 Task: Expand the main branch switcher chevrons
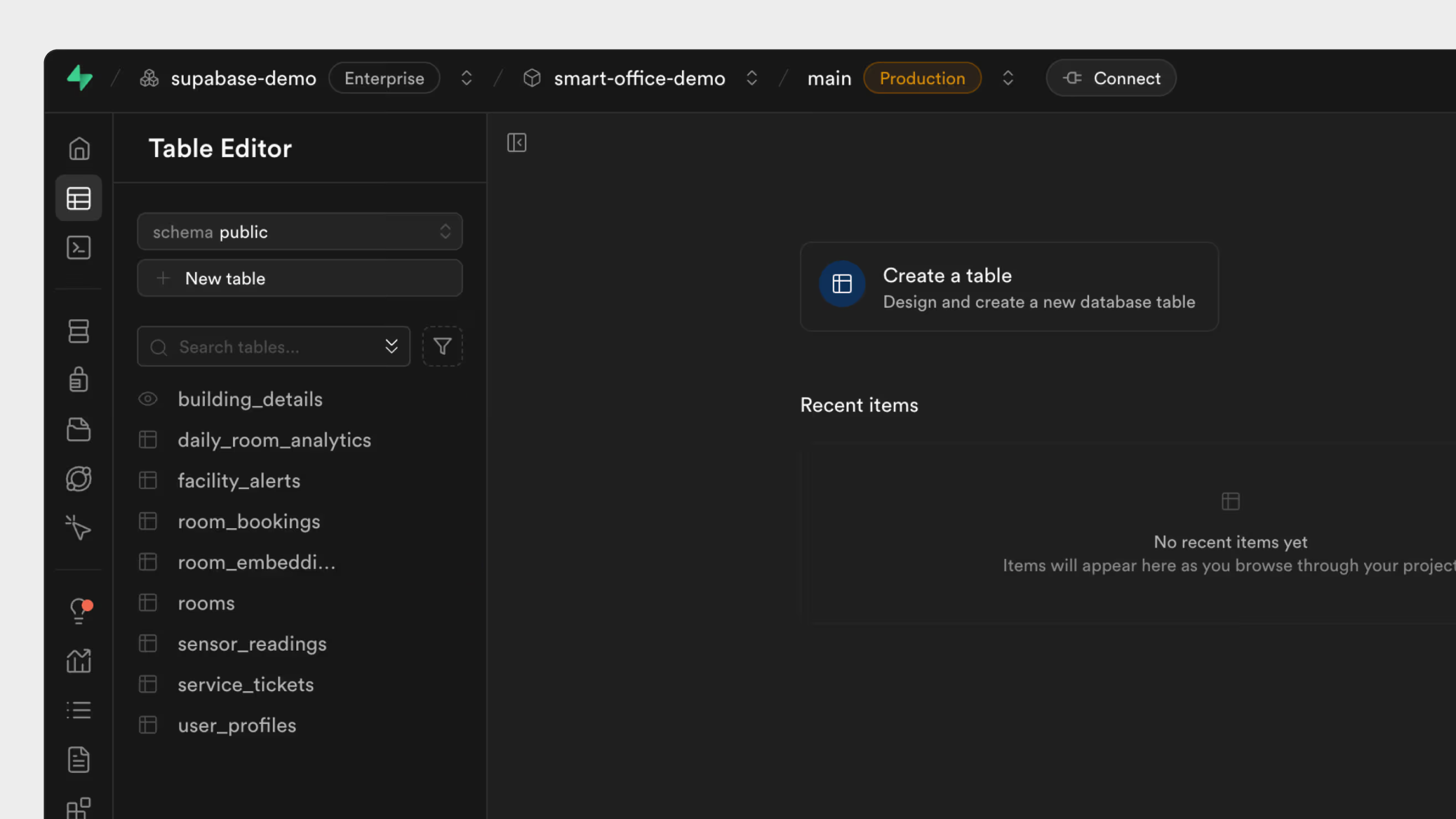[1008, 77]
